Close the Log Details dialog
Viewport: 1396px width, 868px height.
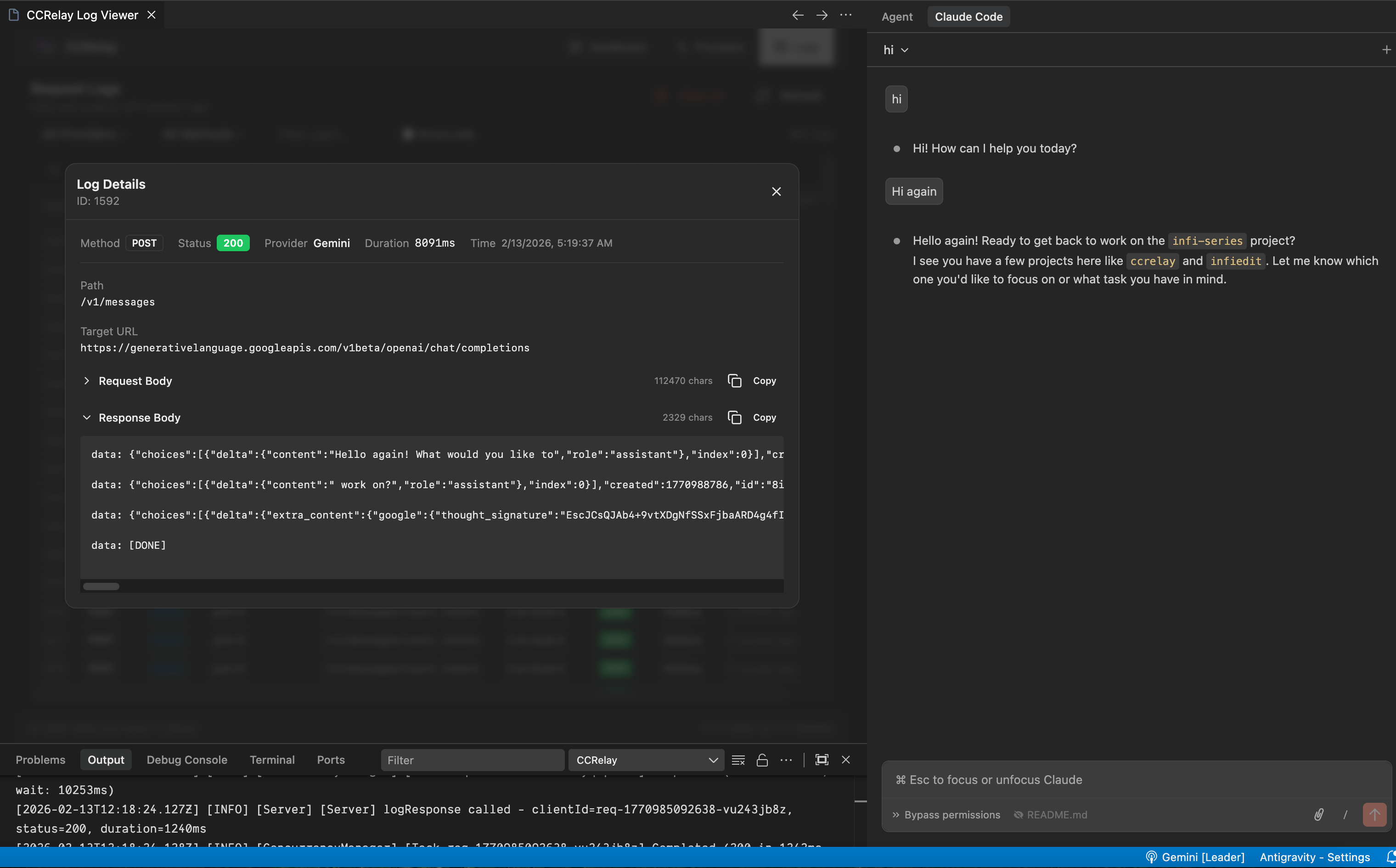point(776,192)
